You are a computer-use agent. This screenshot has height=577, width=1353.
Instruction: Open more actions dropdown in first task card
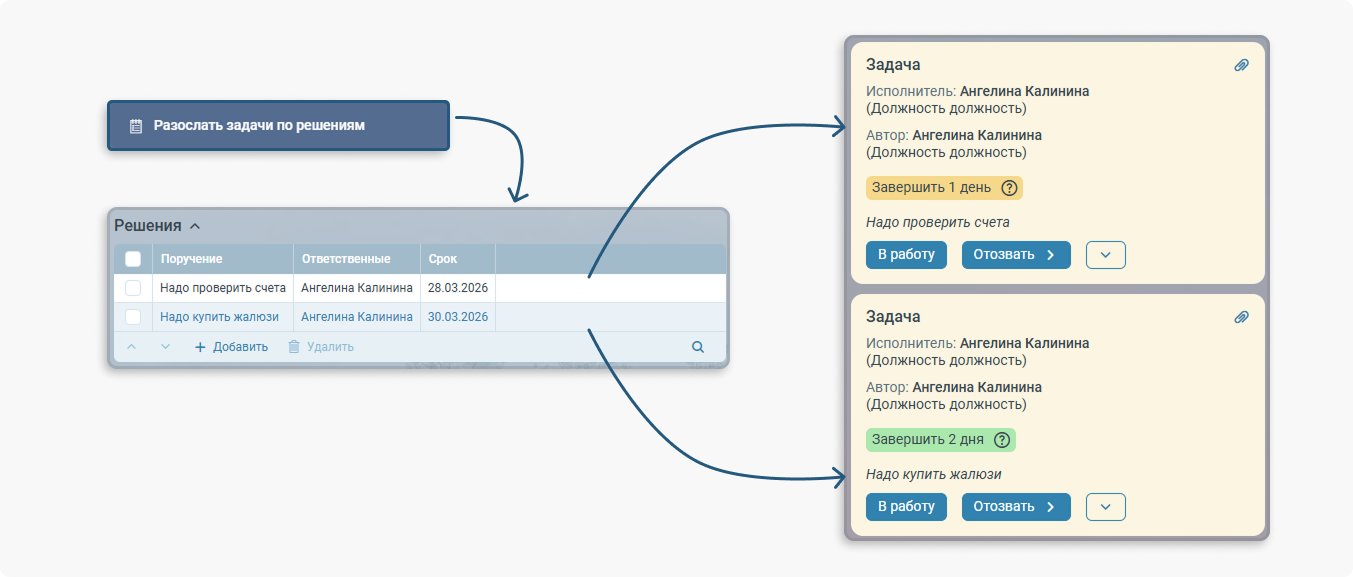click(1105, 255)
